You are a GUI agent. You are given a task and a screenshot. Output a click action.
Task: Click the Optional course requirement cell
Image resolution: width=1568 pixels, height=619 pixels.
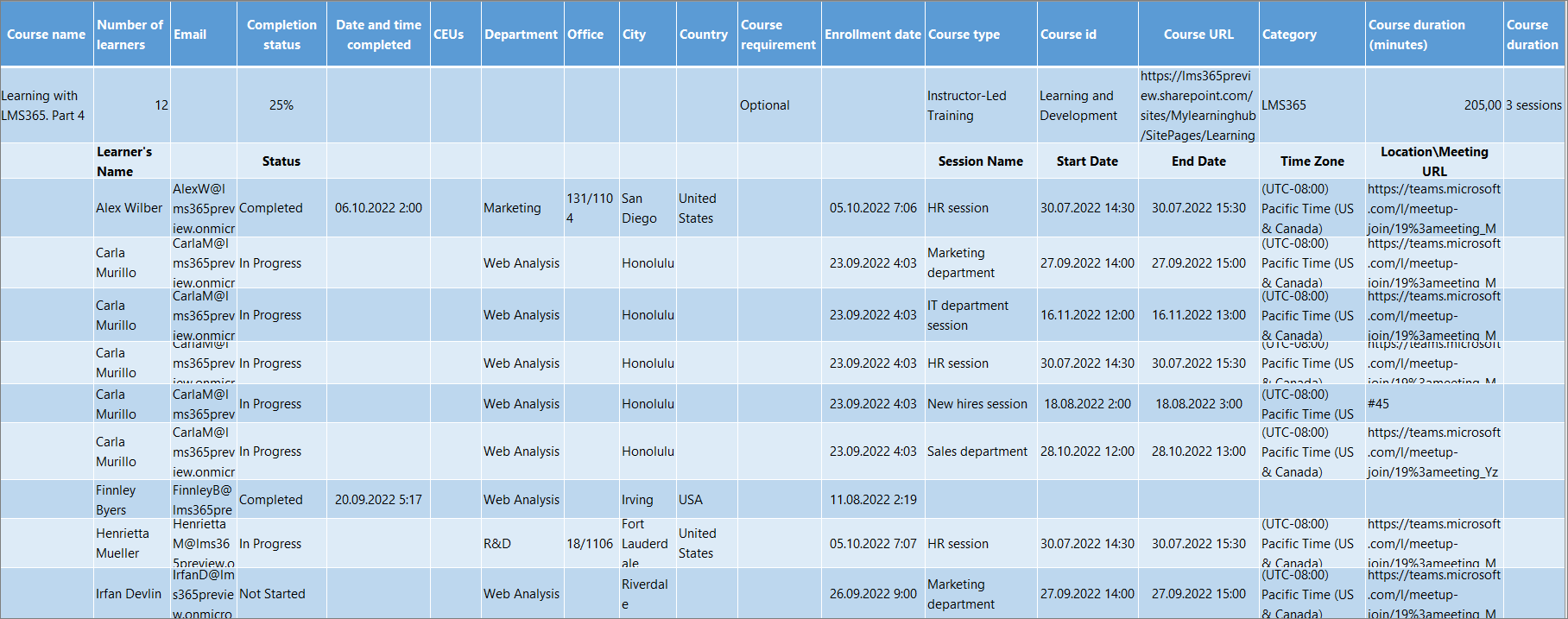point(765,105)
